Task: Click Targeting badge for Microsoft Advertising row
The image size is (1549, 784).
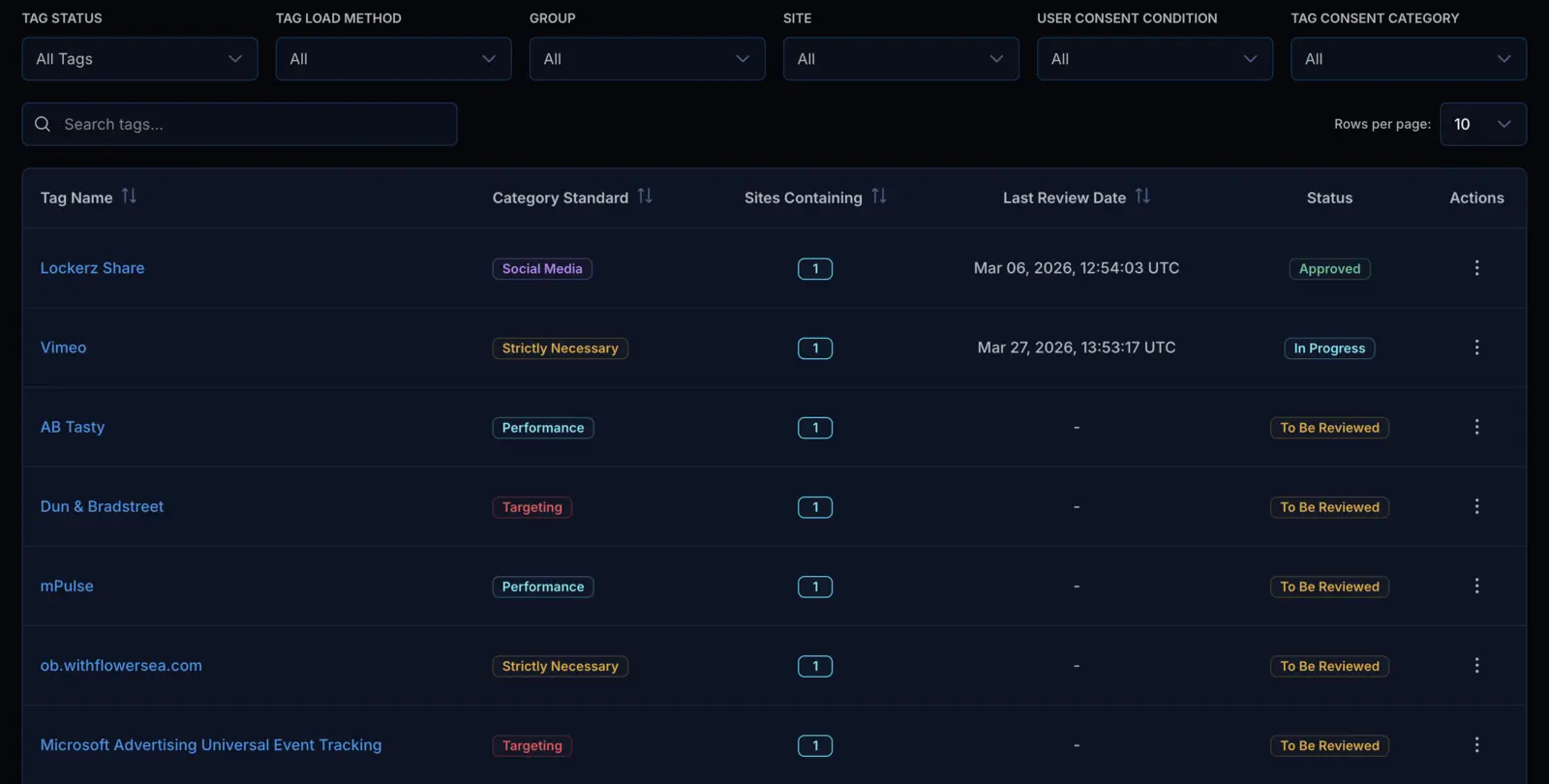Action: (x=532, y=745)
